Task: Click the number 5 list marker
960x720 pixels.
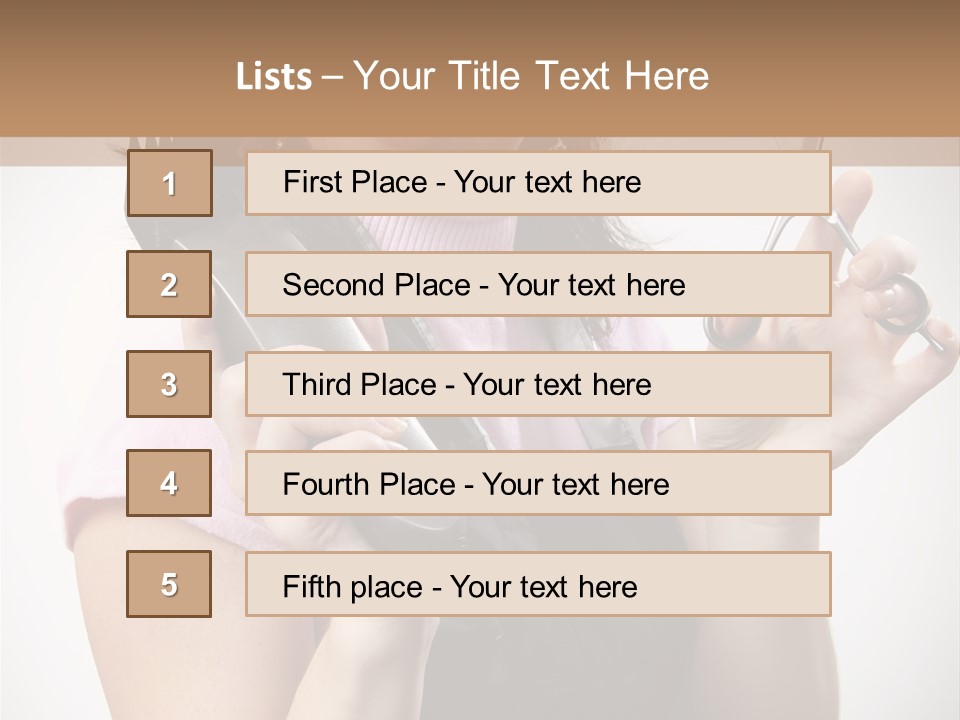Action: tap(169, 584)
